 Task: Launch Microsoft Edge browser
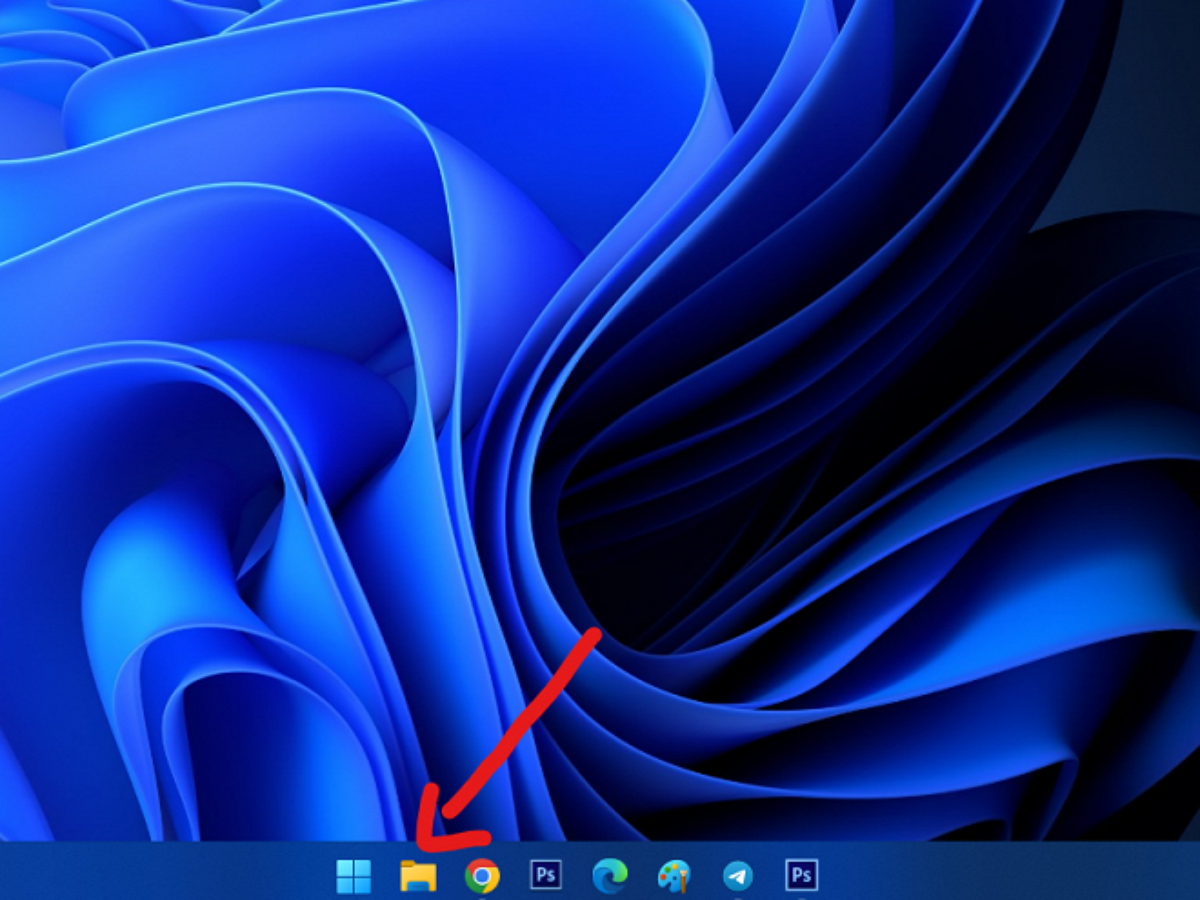click(x=609, y=876)
